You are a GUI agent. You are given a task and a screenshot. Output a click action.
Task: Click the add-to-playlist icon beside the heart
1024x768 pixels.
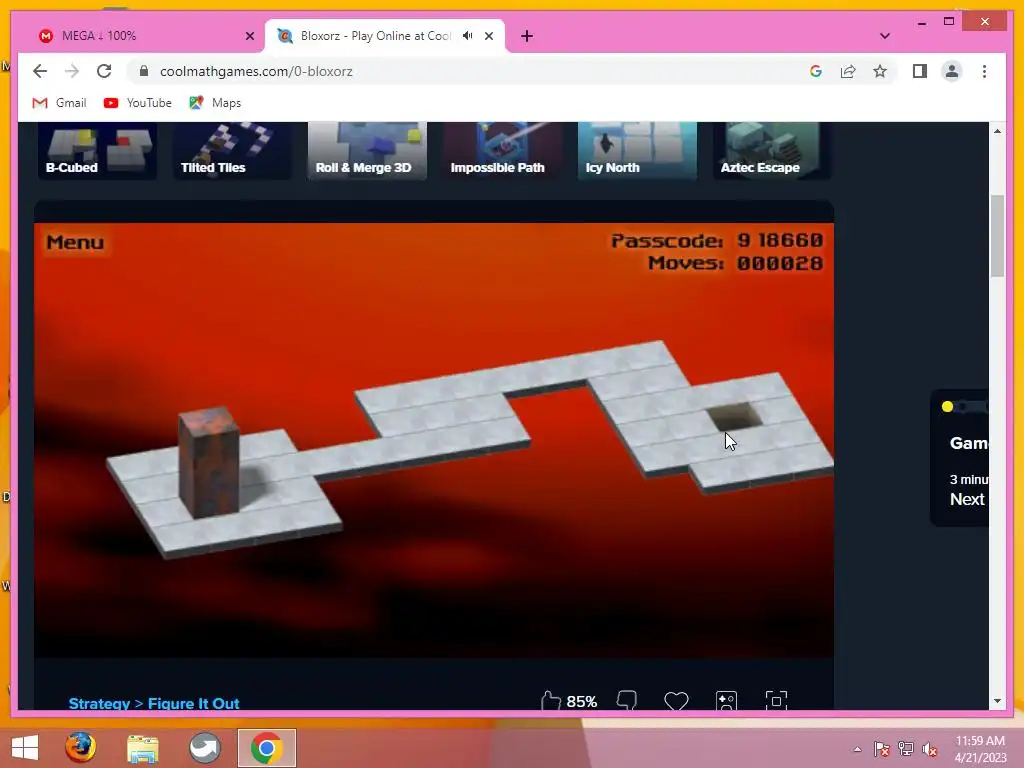tap(726, 701)
